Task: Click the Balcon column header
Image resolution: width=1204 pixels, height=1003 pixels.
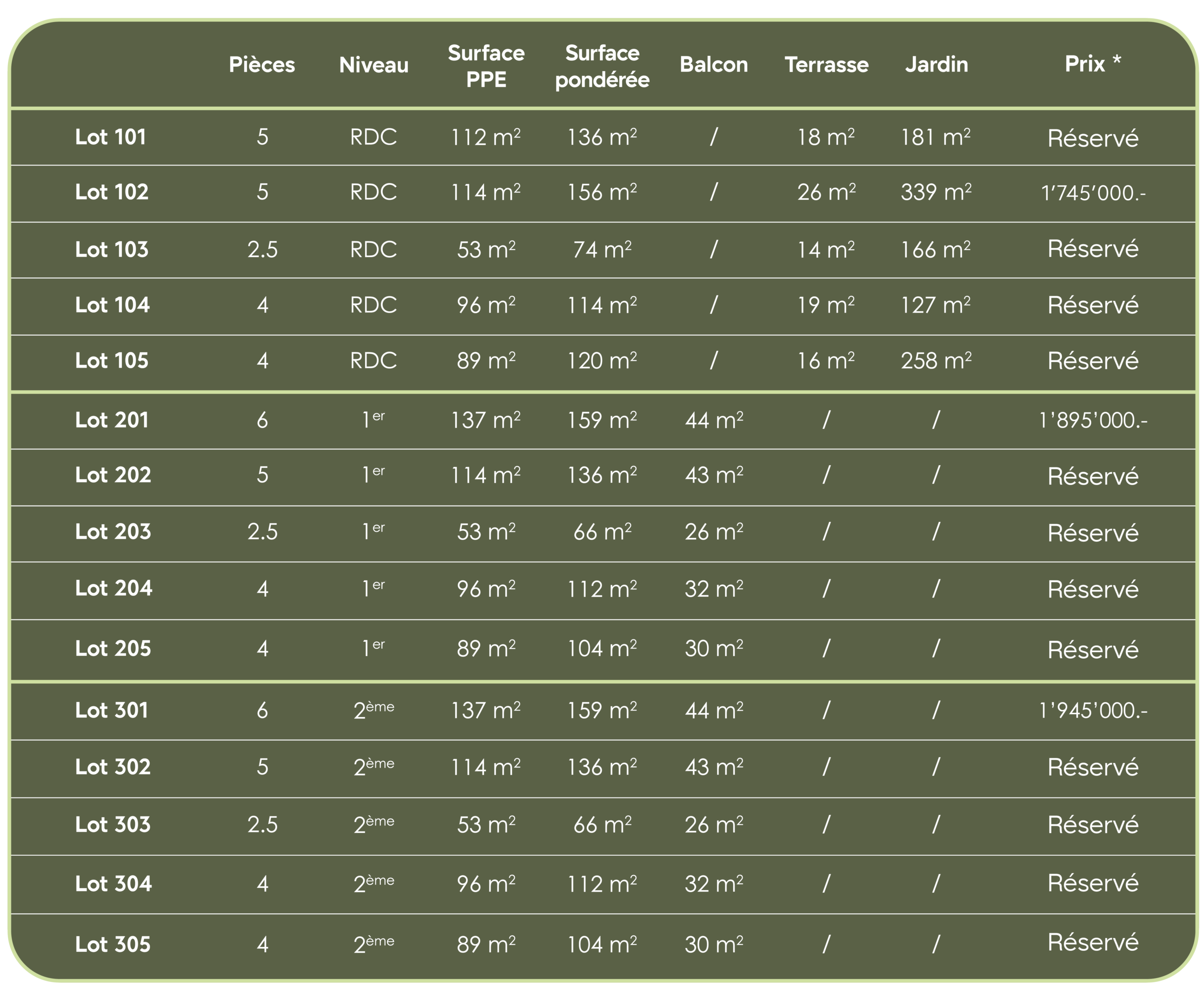Action: pos(714,64)
